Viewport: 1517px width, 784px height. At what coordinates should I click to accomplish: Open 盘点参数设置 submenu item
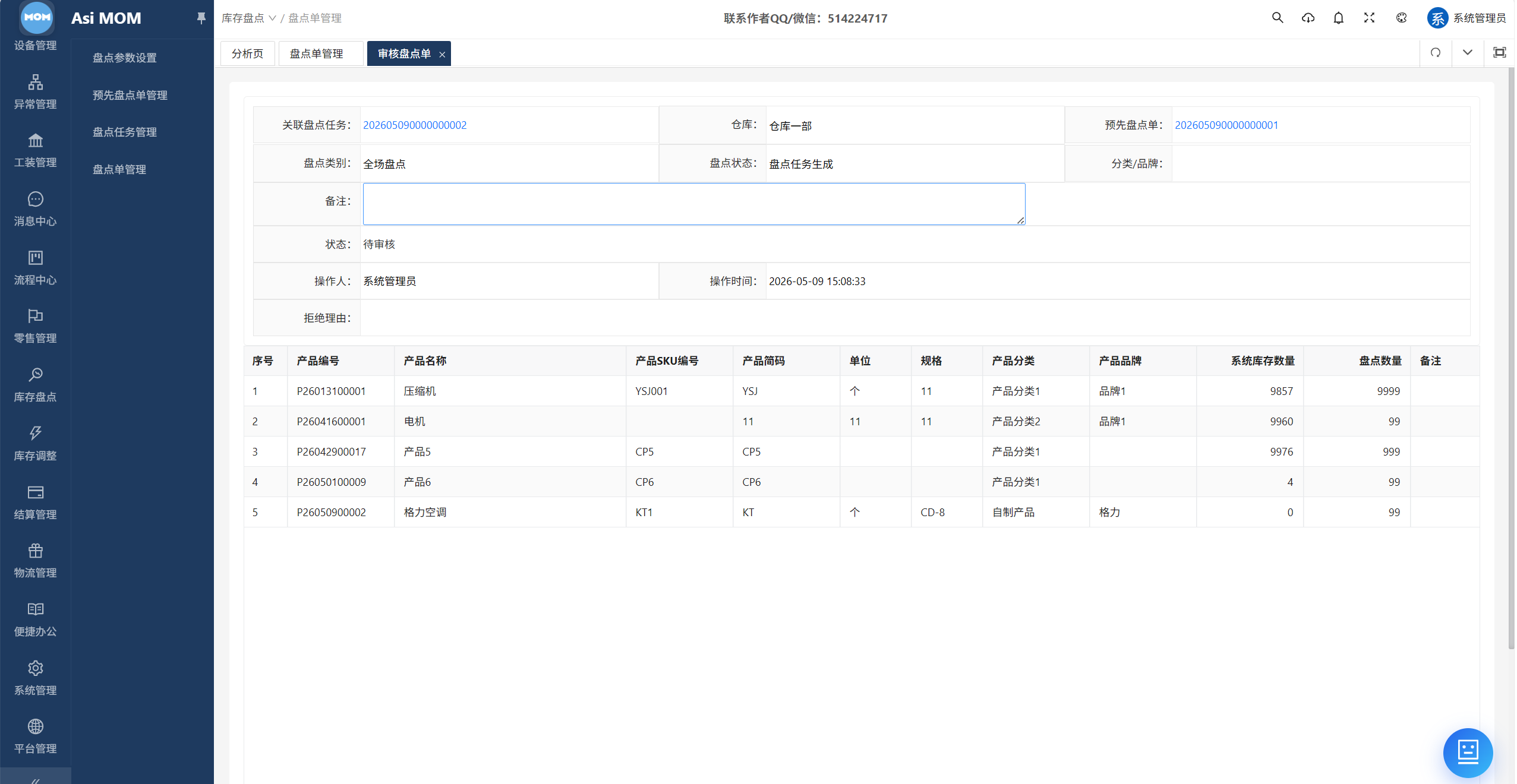coord(125,58)
